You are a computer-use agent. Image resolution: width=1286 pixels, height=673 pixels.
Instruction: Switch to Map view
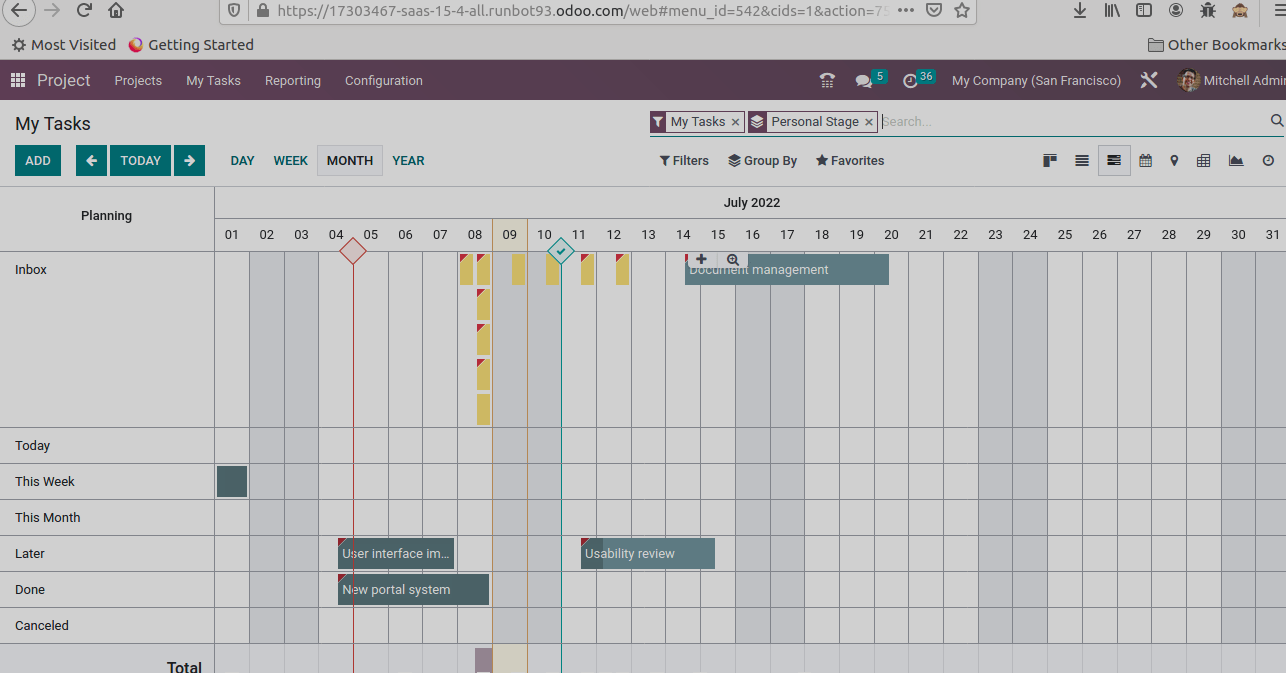tap(1174, 160)
